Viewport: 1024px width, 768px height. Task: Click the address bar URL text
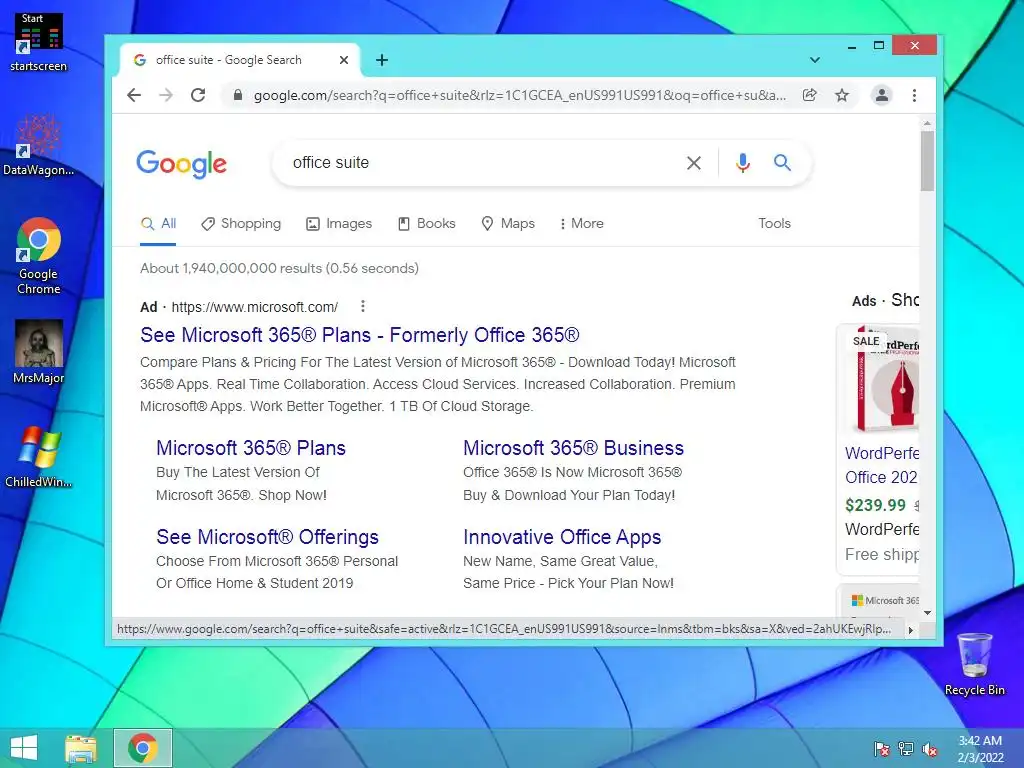(x=520, y=95)
